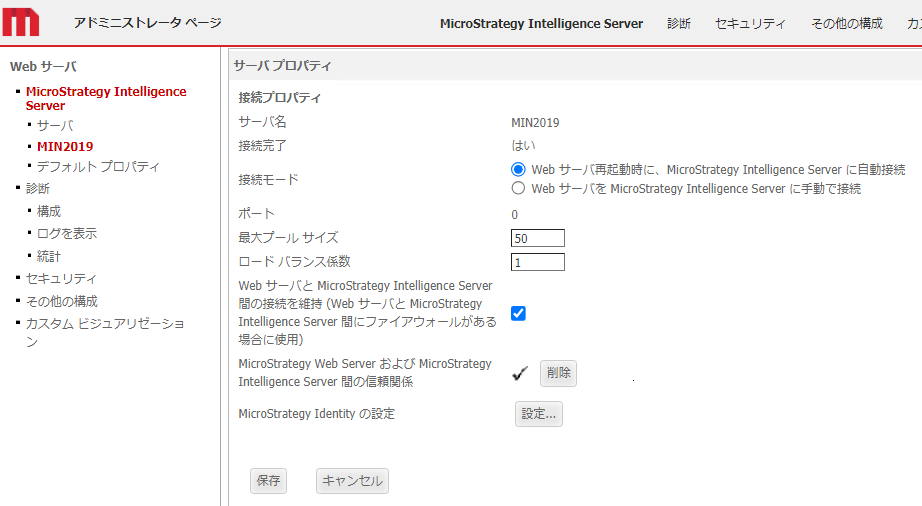The width and height of the screenshot is (922, 506).
Task: Open MicroStrategy Identity 設定... button
Action: pos(539,414)
